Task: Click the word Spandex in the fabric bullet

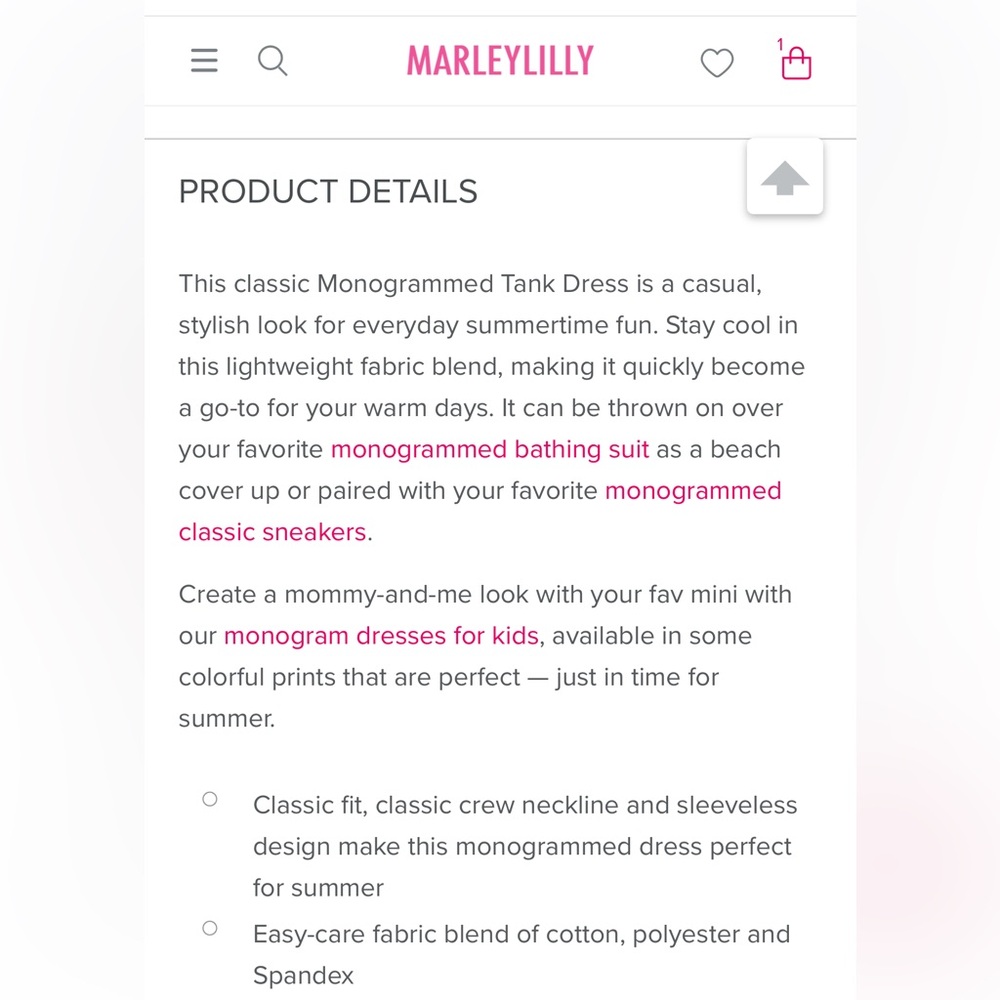Action: click(303, 976)
